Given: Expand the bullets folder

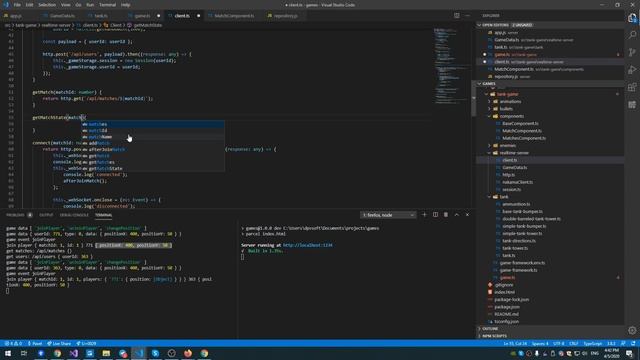Looking at the screenshot, I should [x=506, y=109].
